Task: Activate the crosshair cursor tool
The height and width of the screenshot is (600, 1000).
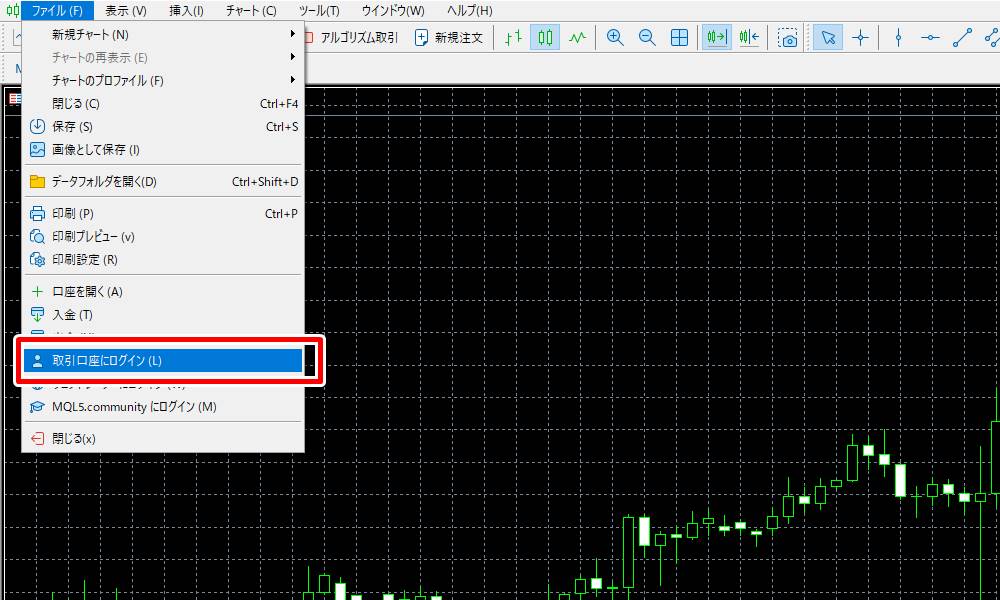Action: point(860,38)
